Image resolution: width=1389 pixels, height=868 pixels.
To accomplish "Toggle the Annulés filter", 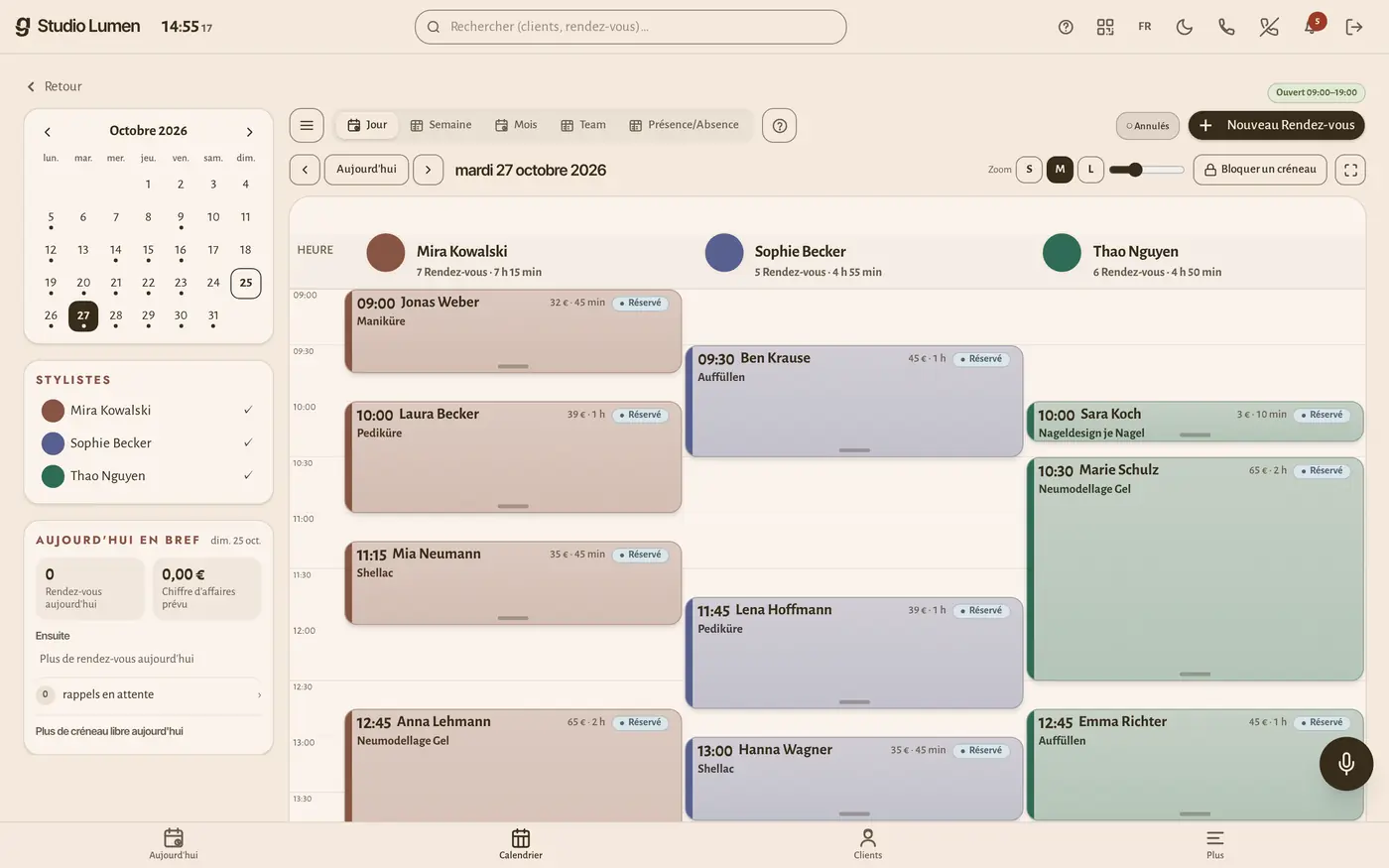I will coord(1148,126).
